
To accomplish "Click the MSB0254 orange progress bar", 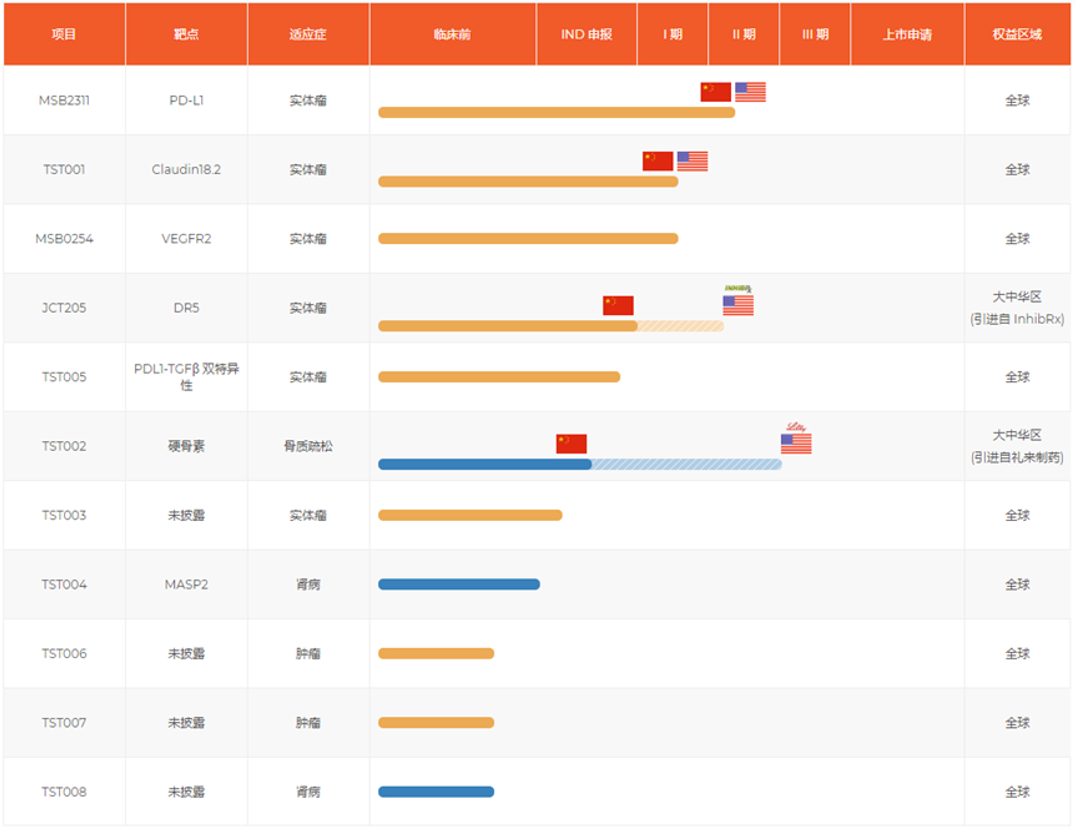I will click(528, 239).
